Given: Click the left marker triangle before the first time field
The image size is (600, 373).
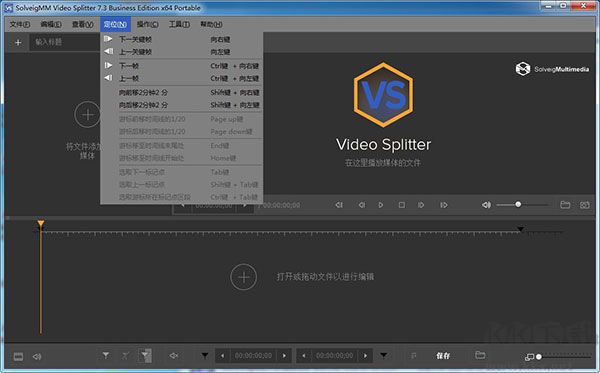Looking at the screenshot, I should point(205,356).
